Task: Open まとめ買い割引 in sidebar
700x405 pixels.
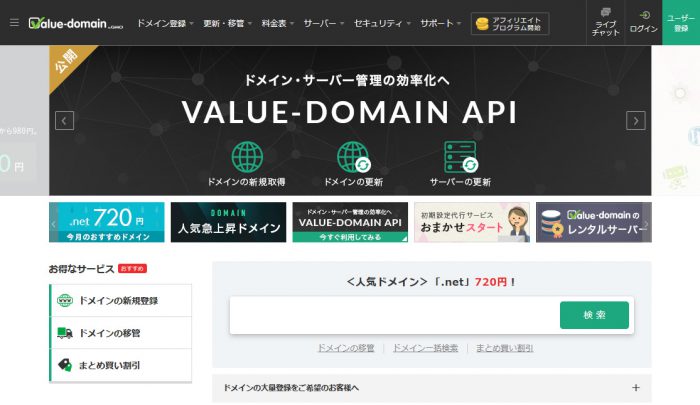Action: click(121, 365)
